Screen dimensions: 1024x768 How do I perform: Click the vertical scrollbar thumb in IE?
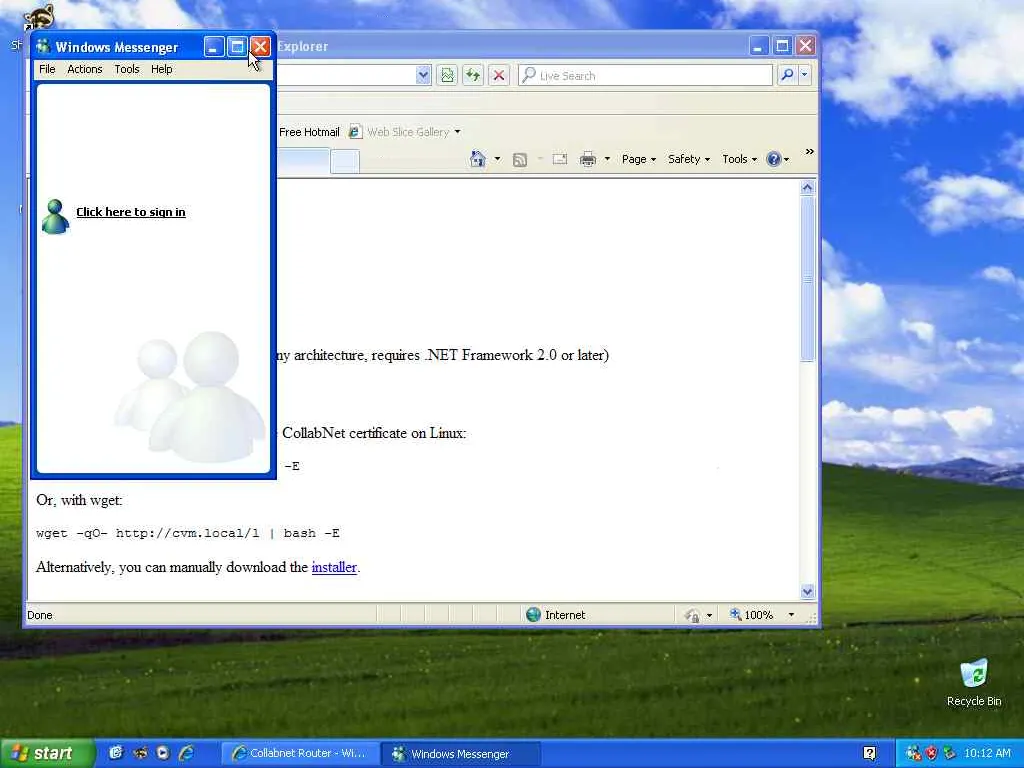tap(807, 279)
